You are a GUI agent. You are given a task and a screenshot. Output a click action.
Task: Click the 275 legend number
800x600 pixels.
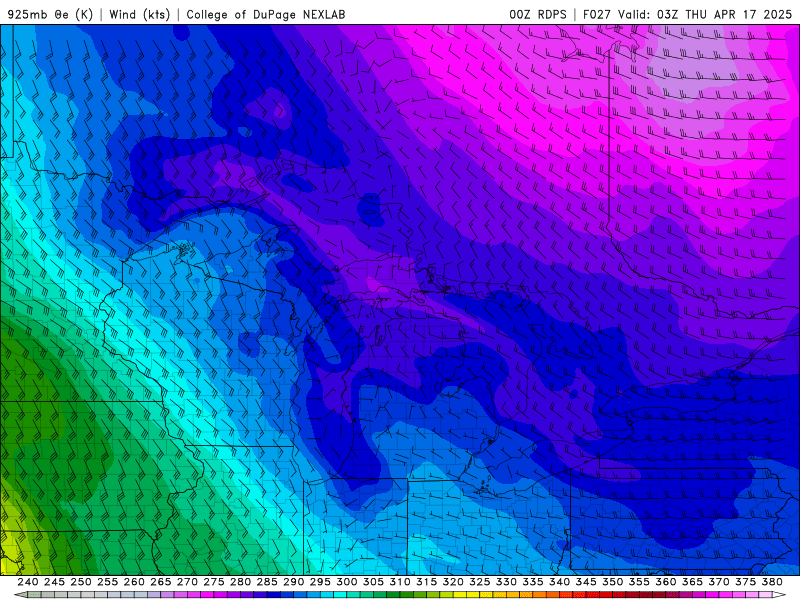pos(214,582)
